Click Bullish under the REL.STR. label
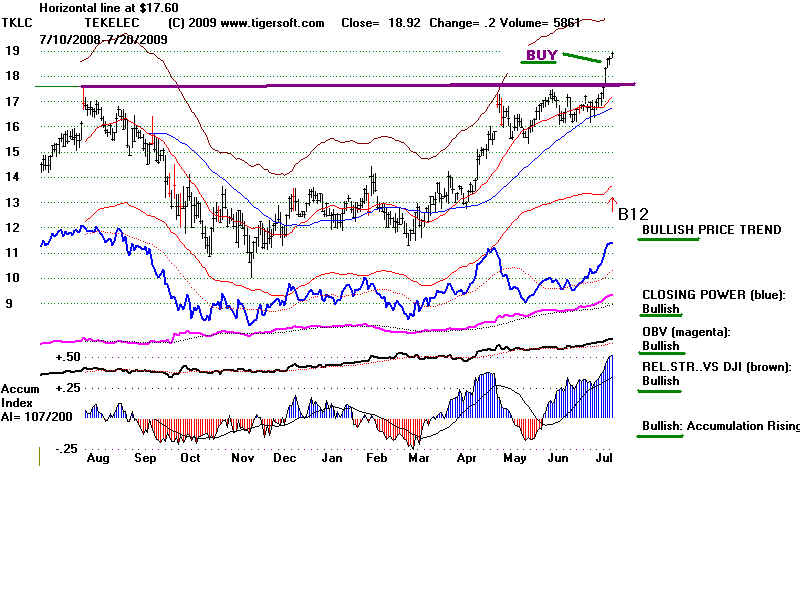The width and height of the screenshot is (800, 600). pos(661,381)
